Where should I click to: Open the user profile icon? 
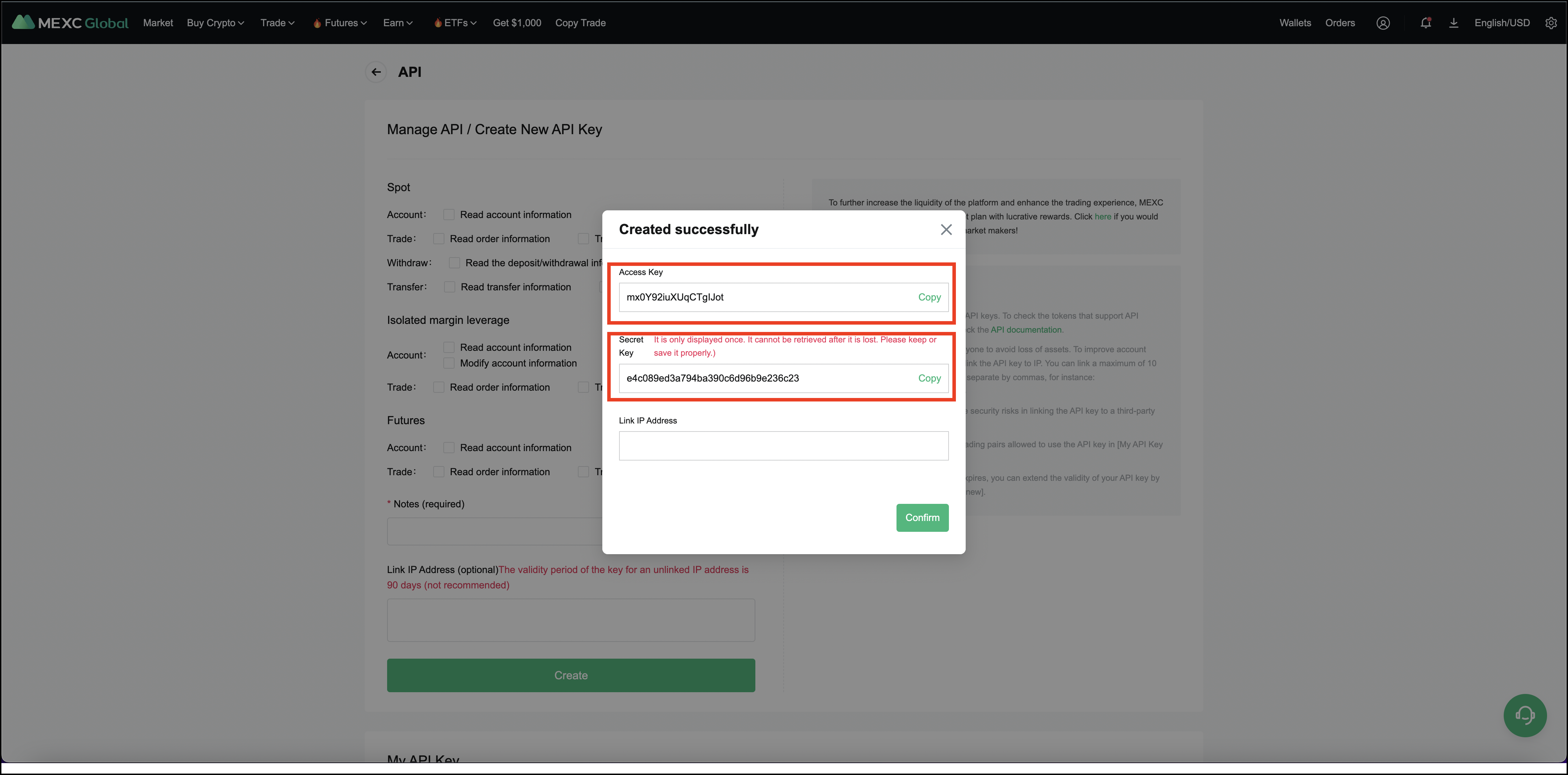[1383, 23]
